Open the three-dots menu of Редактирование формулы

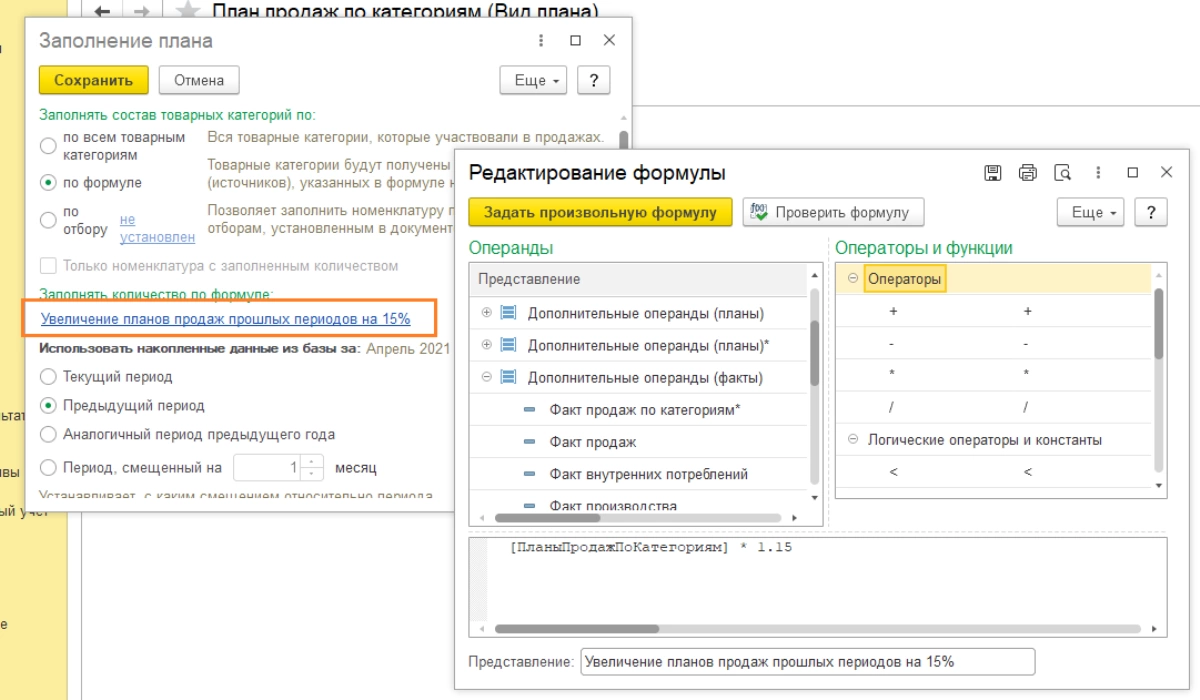pos(1099,173)
